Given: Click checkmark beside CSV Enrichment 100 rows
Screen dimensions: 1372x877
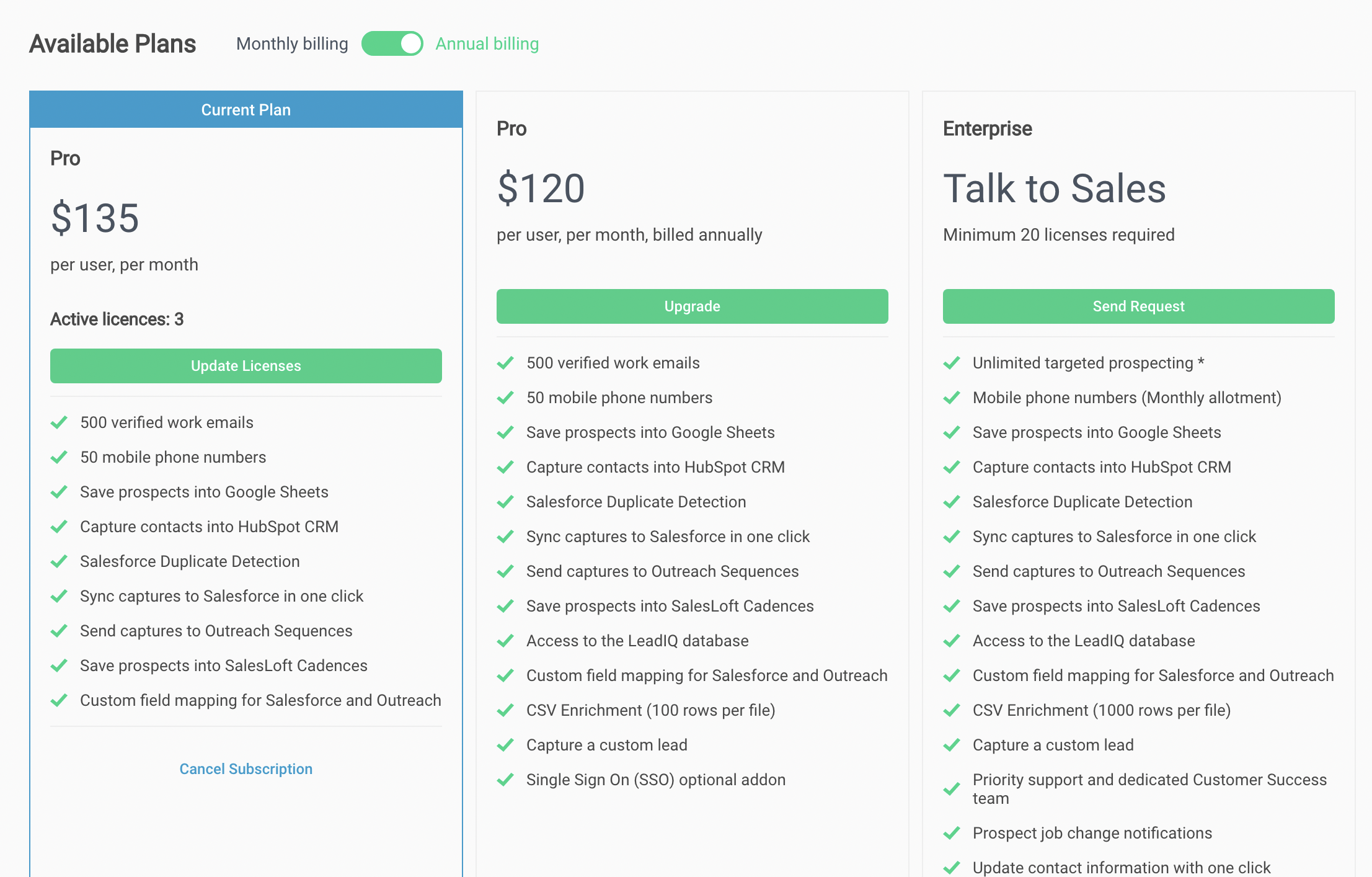Looking at the screenshot, I should [x=505, y=710].
